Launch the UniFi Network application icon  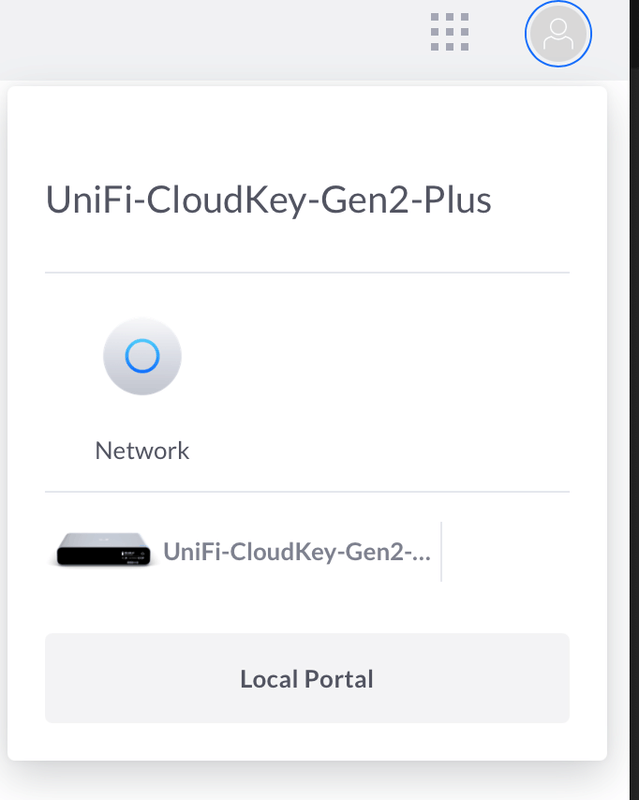[142, 355]
